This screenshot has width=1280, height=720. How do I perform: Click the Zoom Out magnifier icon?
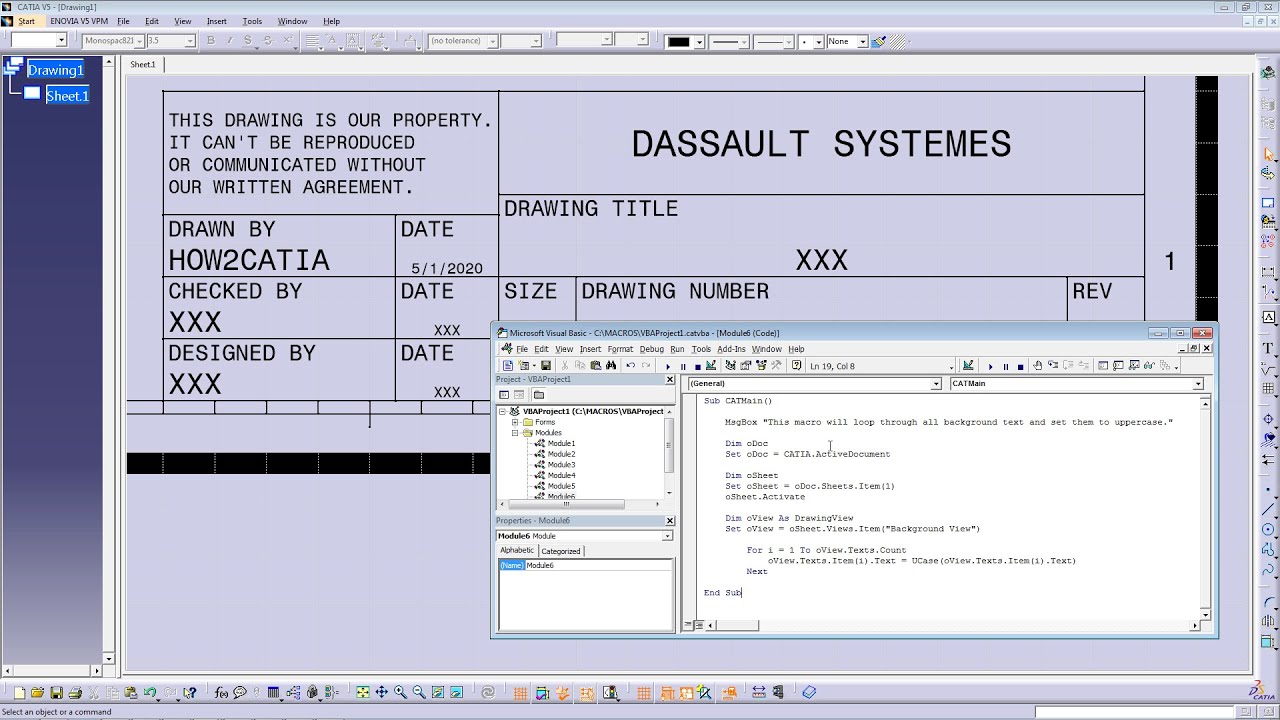(419, 692)
